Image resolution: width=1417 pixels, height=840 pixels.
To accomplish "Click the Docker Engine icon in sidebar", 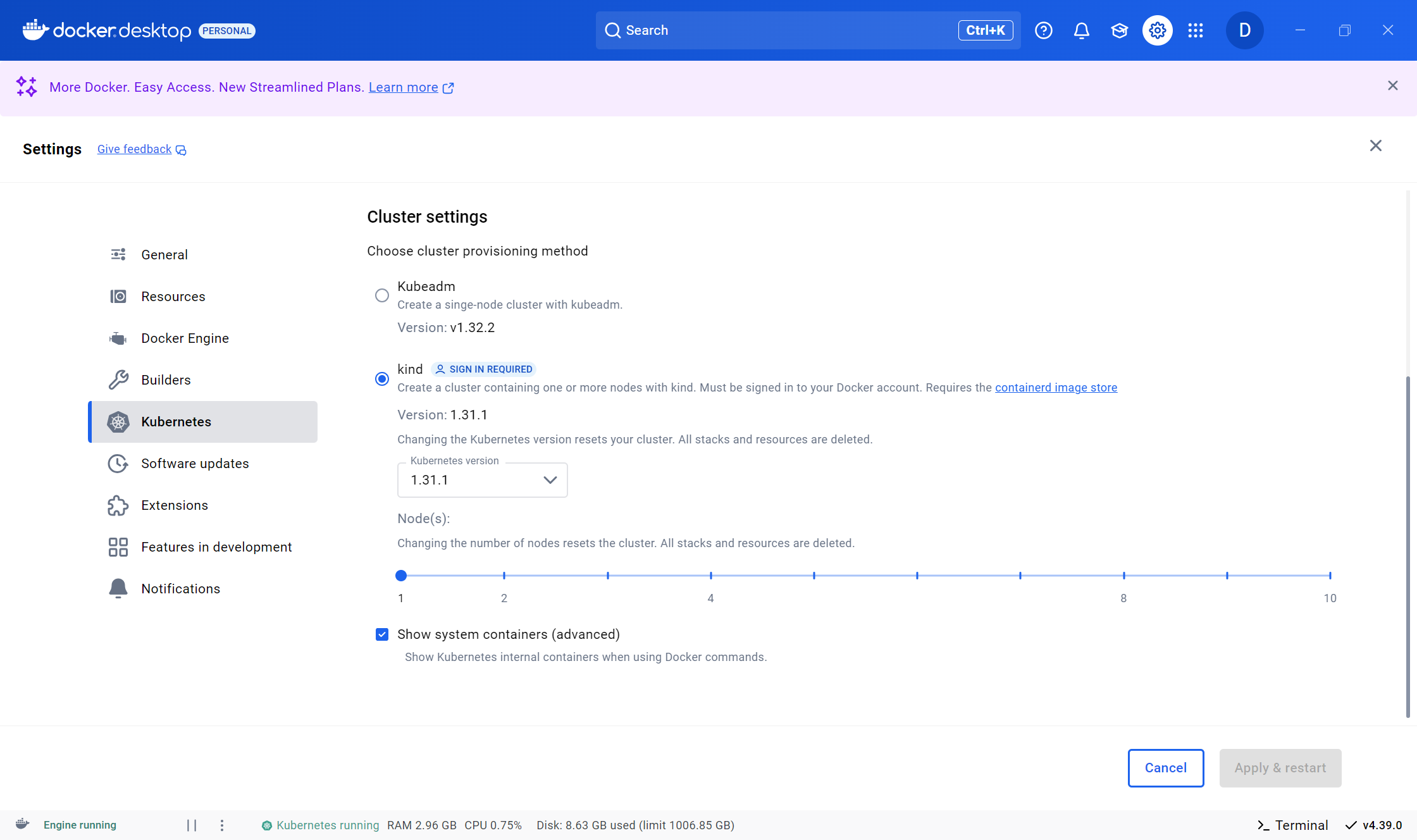I will tap(118, 338).
